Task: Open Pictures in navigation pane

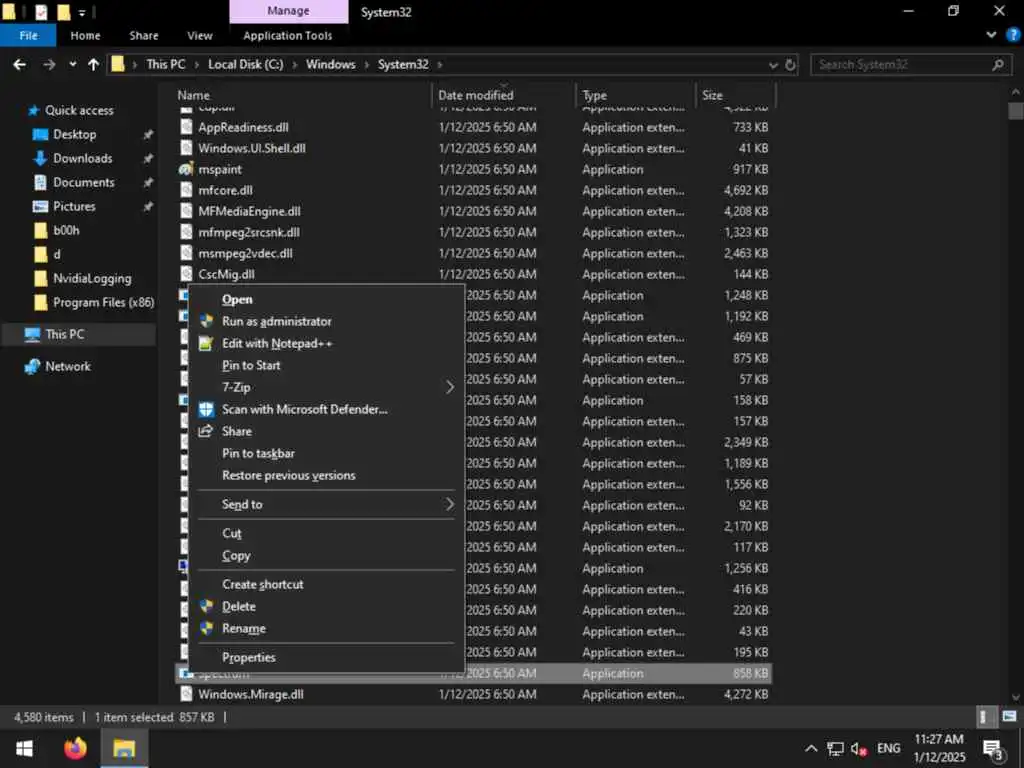Action: (74, 206)
